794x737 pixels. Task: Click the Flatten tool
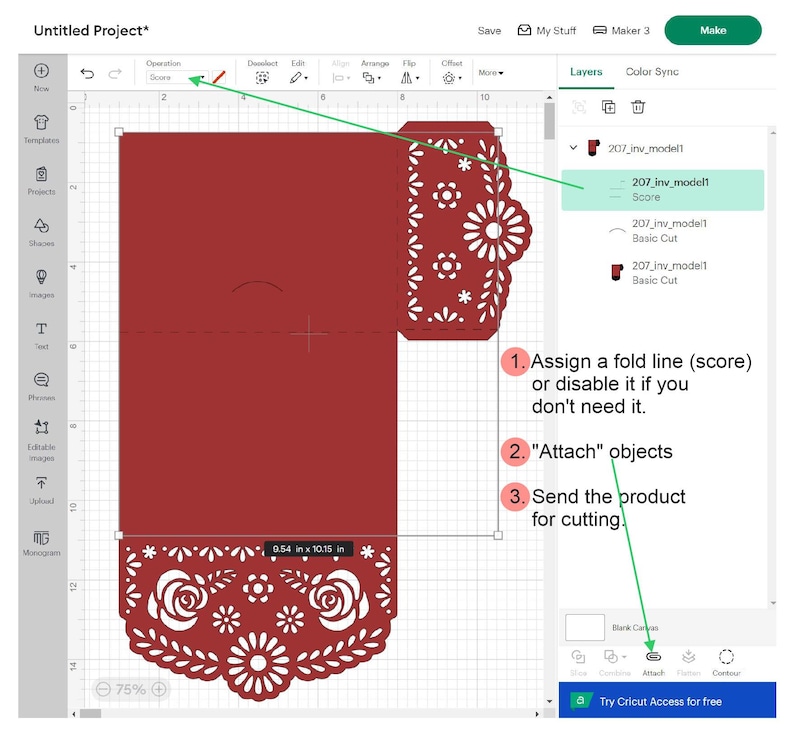[x=688, y=663]
